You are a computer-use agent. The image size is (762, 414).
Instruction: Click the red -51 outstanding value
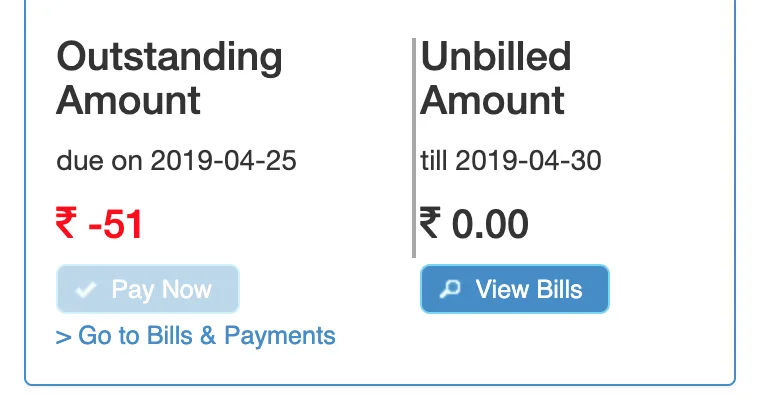(x=115, y=225)
